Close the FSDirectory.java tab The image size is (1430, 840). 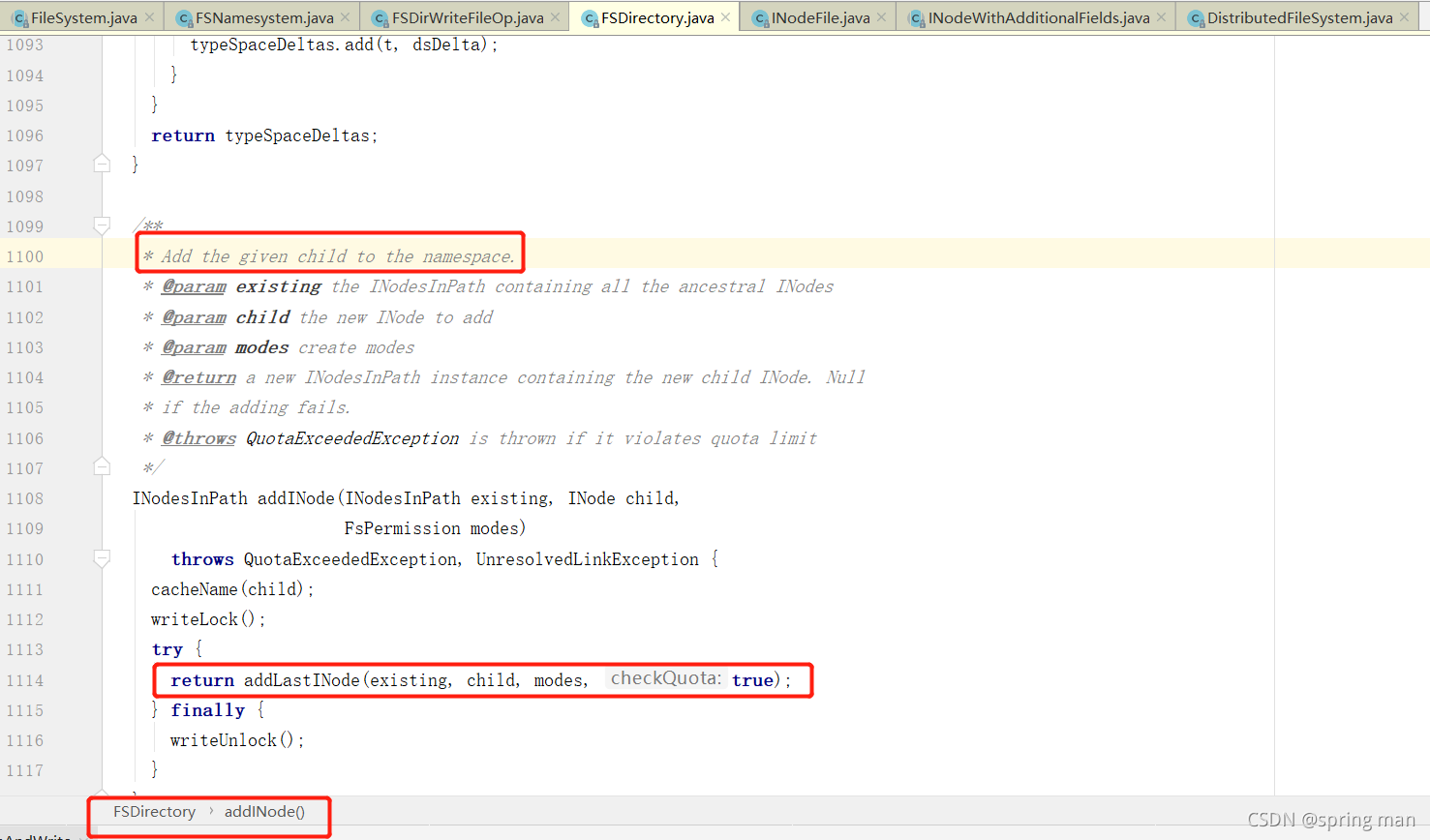point(726,17)
